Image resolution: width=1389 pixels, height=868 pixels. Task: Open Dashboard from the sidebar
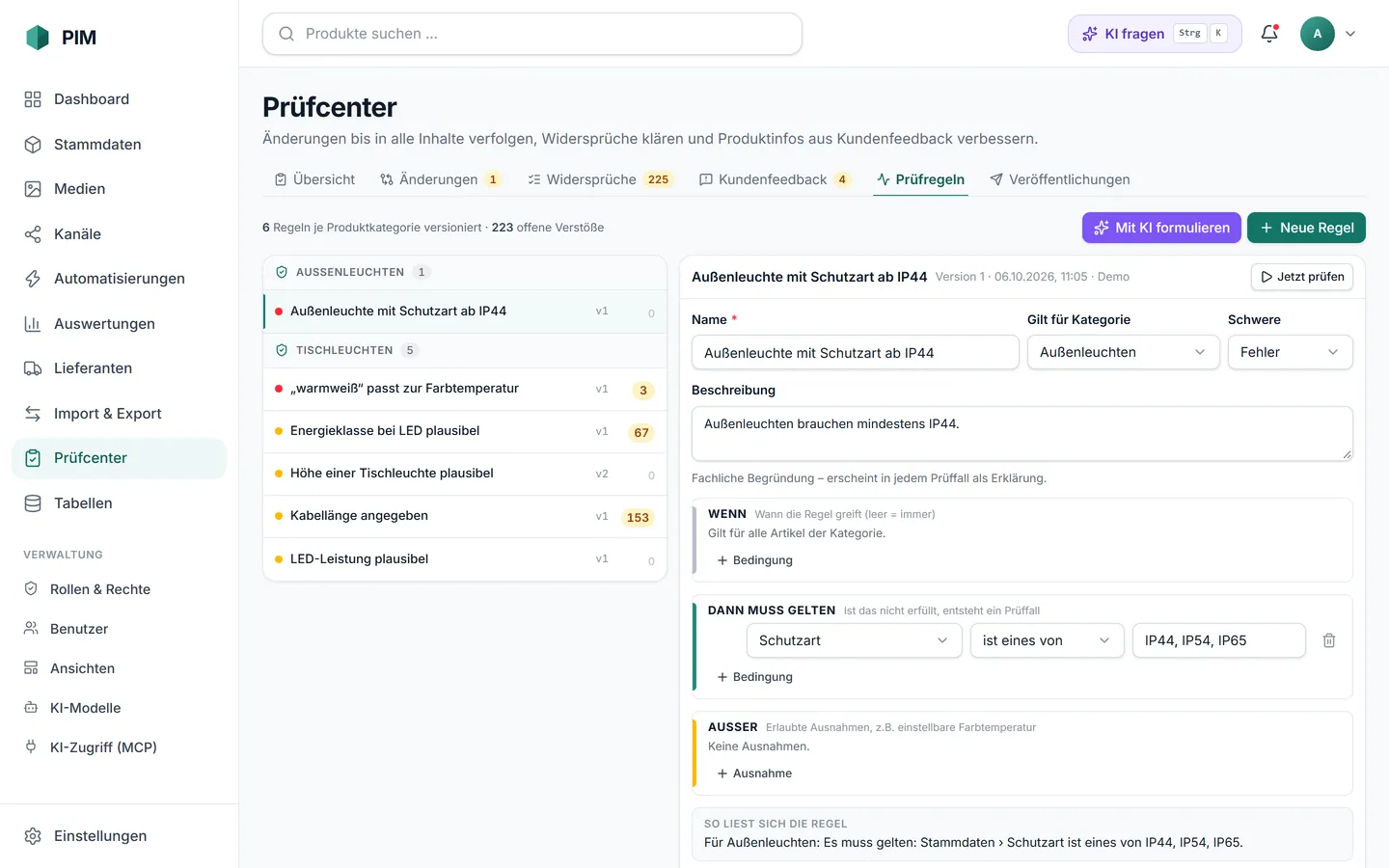pyautogui.click(x=120, y=99)
